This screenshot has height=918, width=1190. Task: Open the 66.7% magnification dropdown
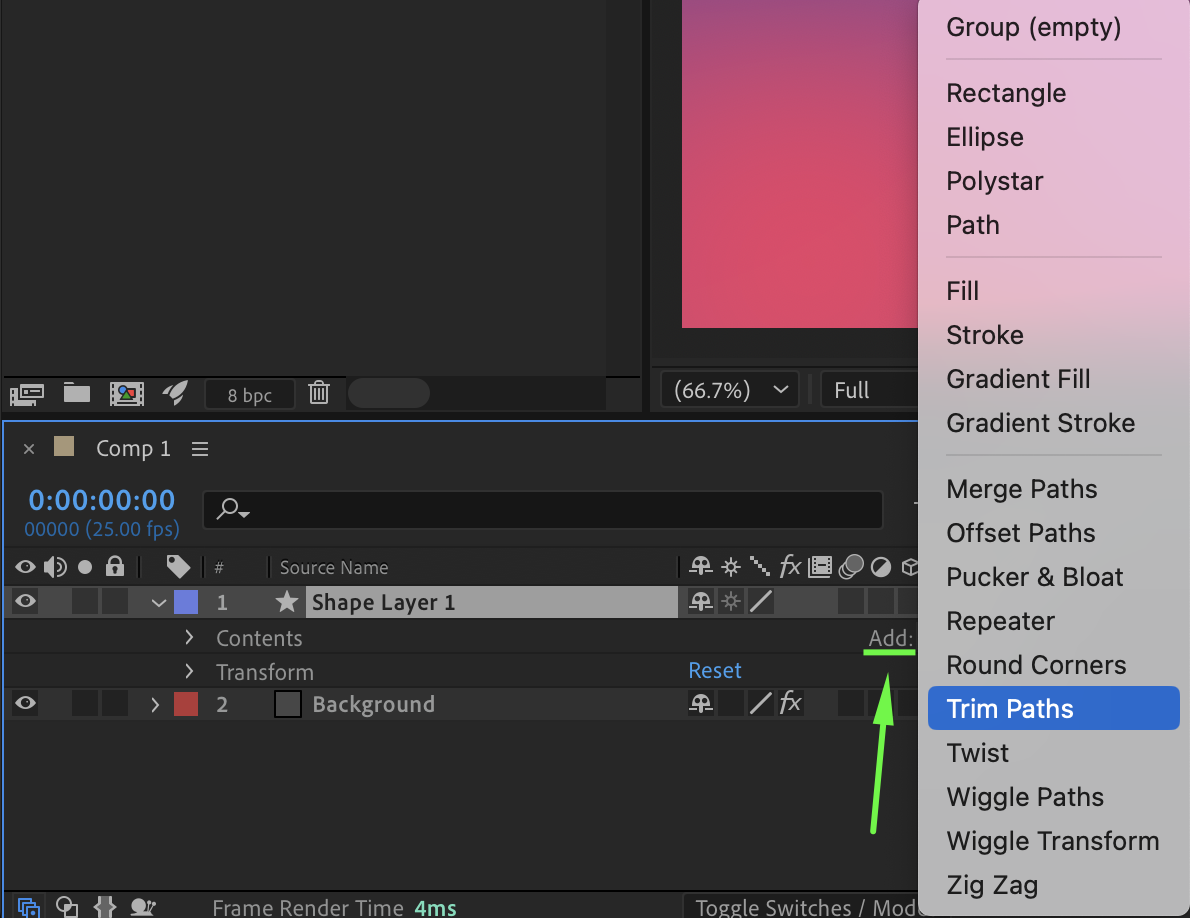tap(730, 390)
